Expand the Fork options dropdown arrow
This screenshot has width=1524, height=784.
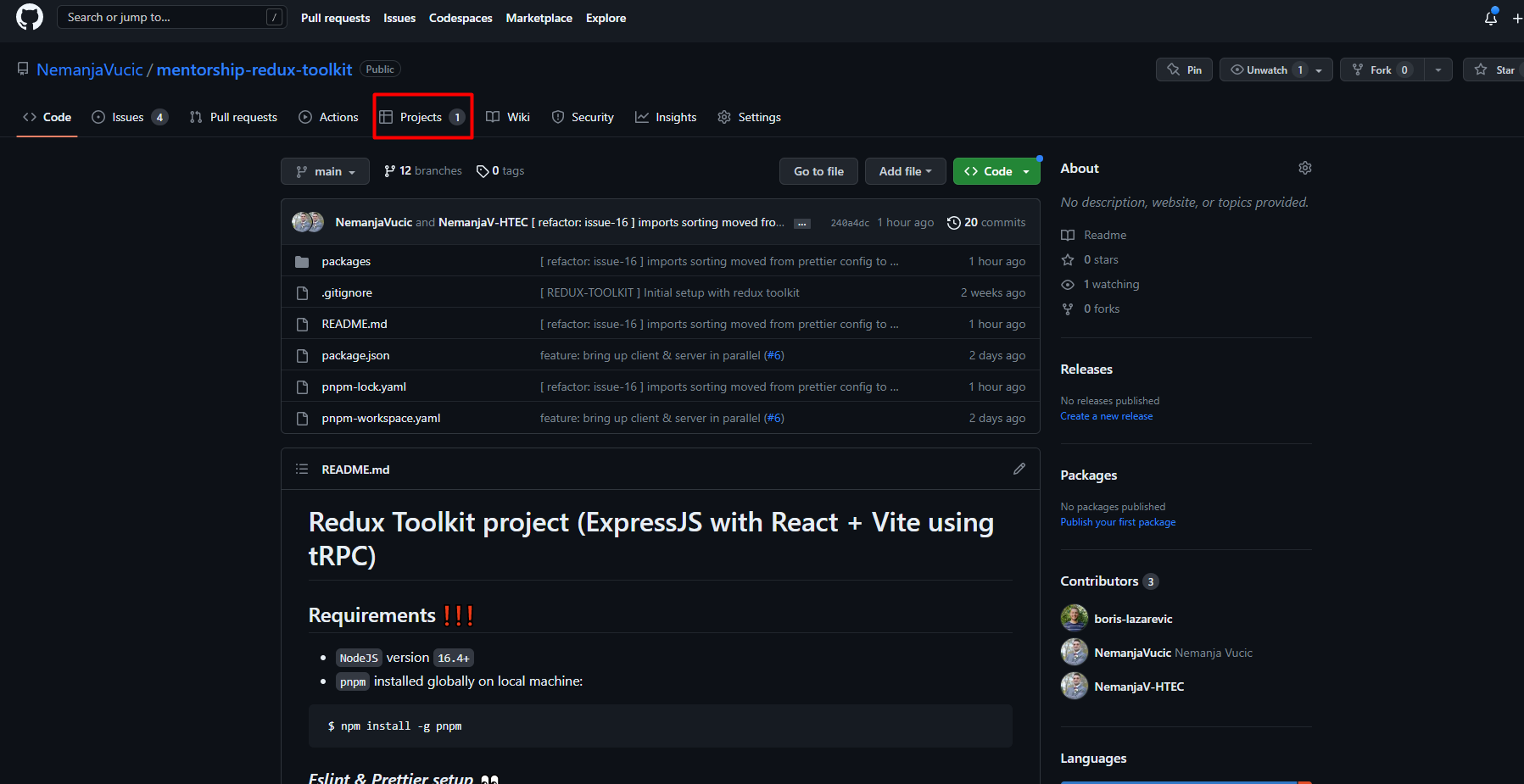[x=1438, y=70]
